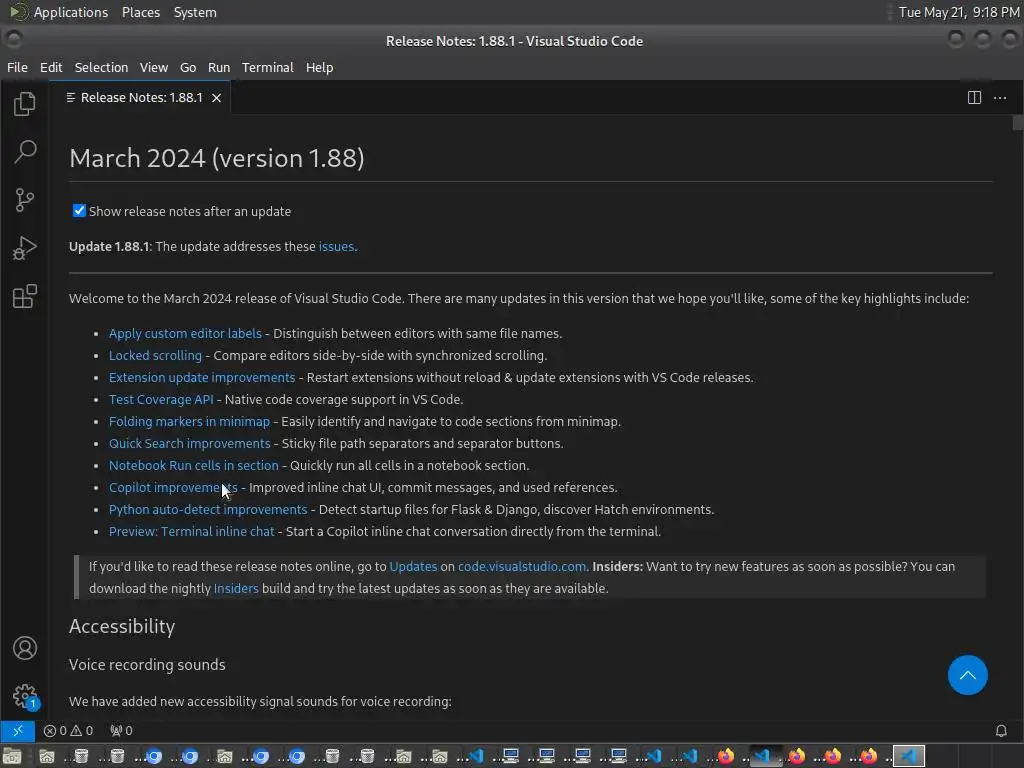Open Folding markers in minimap link

[189, 421]
